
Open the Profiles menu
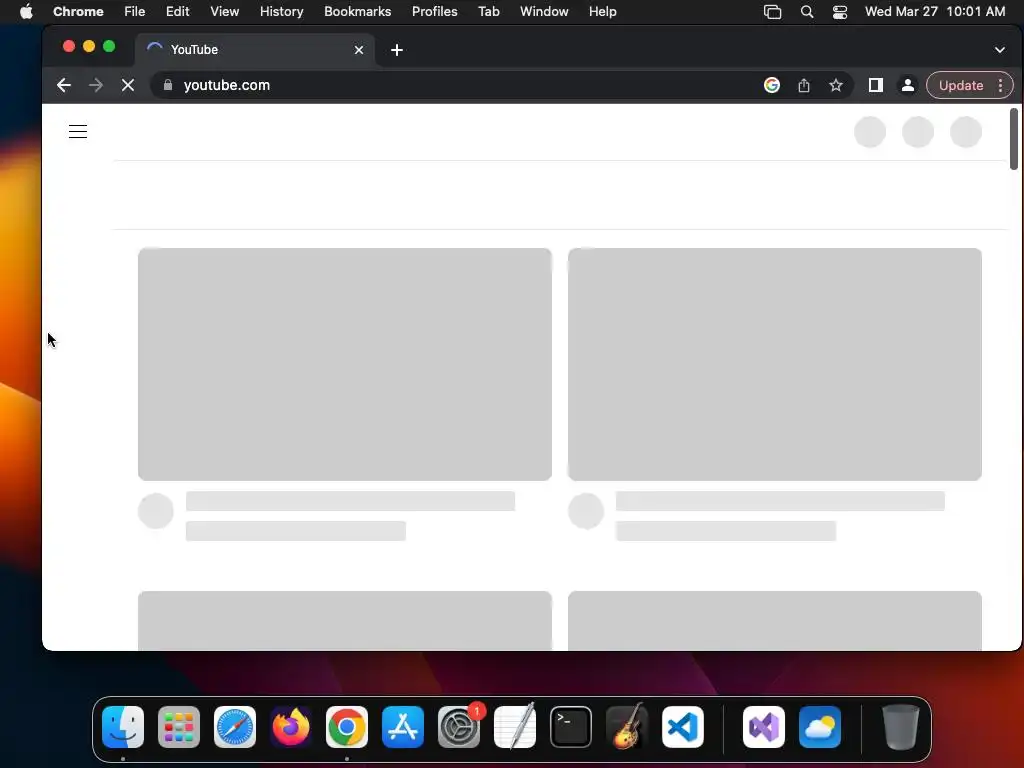pos(434,11)
